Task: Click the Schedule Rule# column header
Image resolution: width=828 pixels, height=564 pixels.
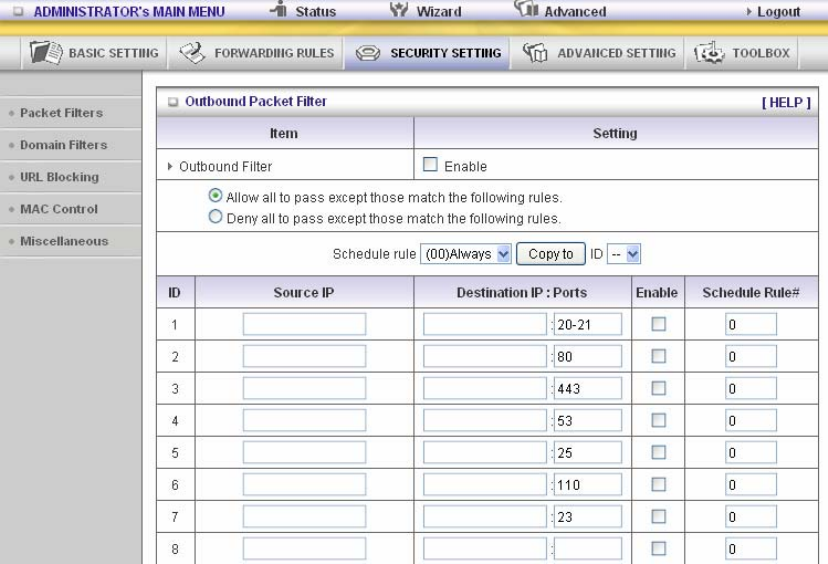Action: click(x=751, y=293)
